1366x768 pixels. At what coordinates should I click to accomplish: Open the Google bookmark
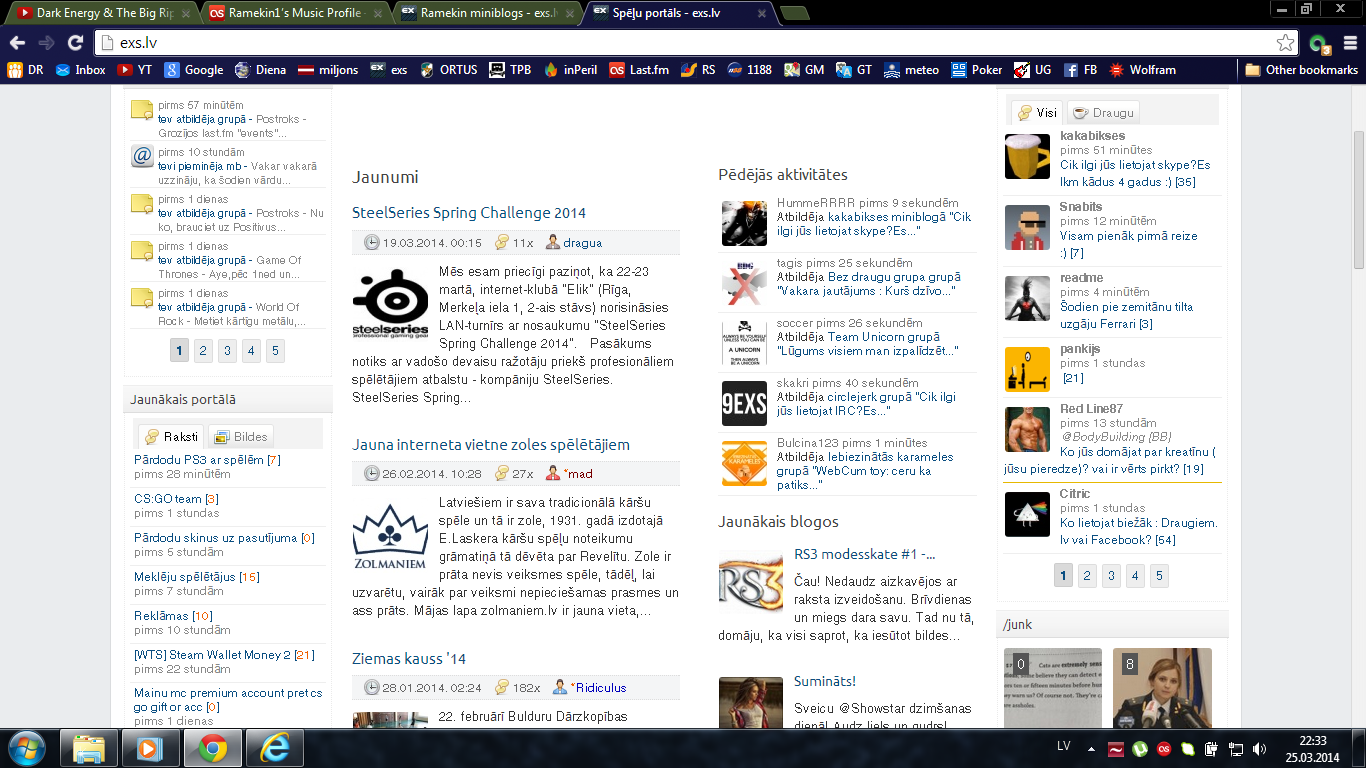(x=194, y=70)
